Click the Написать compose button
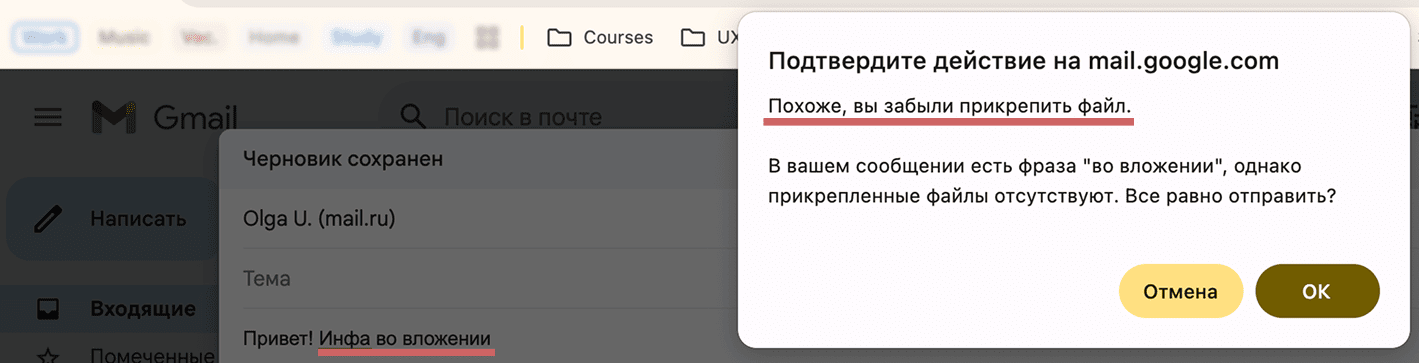 (x=112, y=219)
